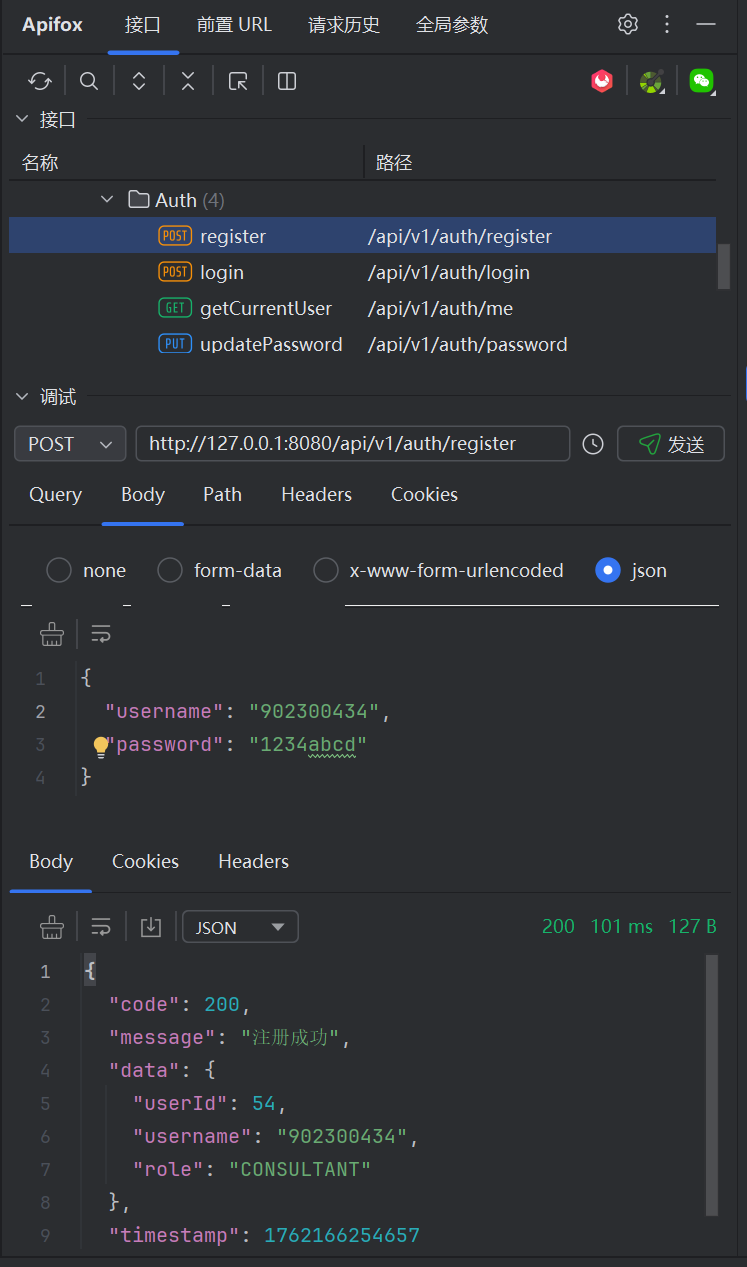Click the expand all icon
Screen dimensions: 747x1267
click(x=139, y=81)
